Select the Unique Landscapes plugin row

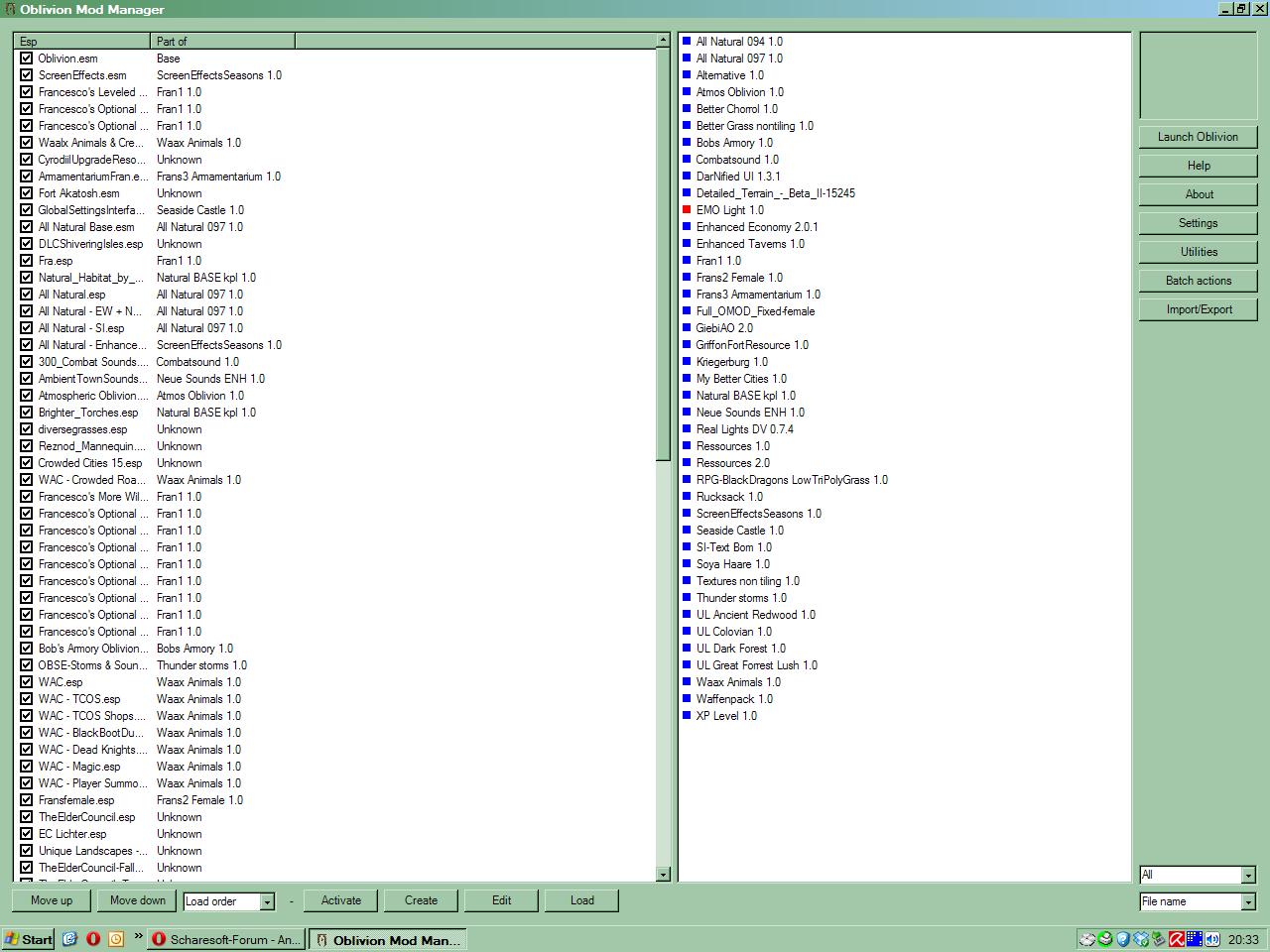92,851
